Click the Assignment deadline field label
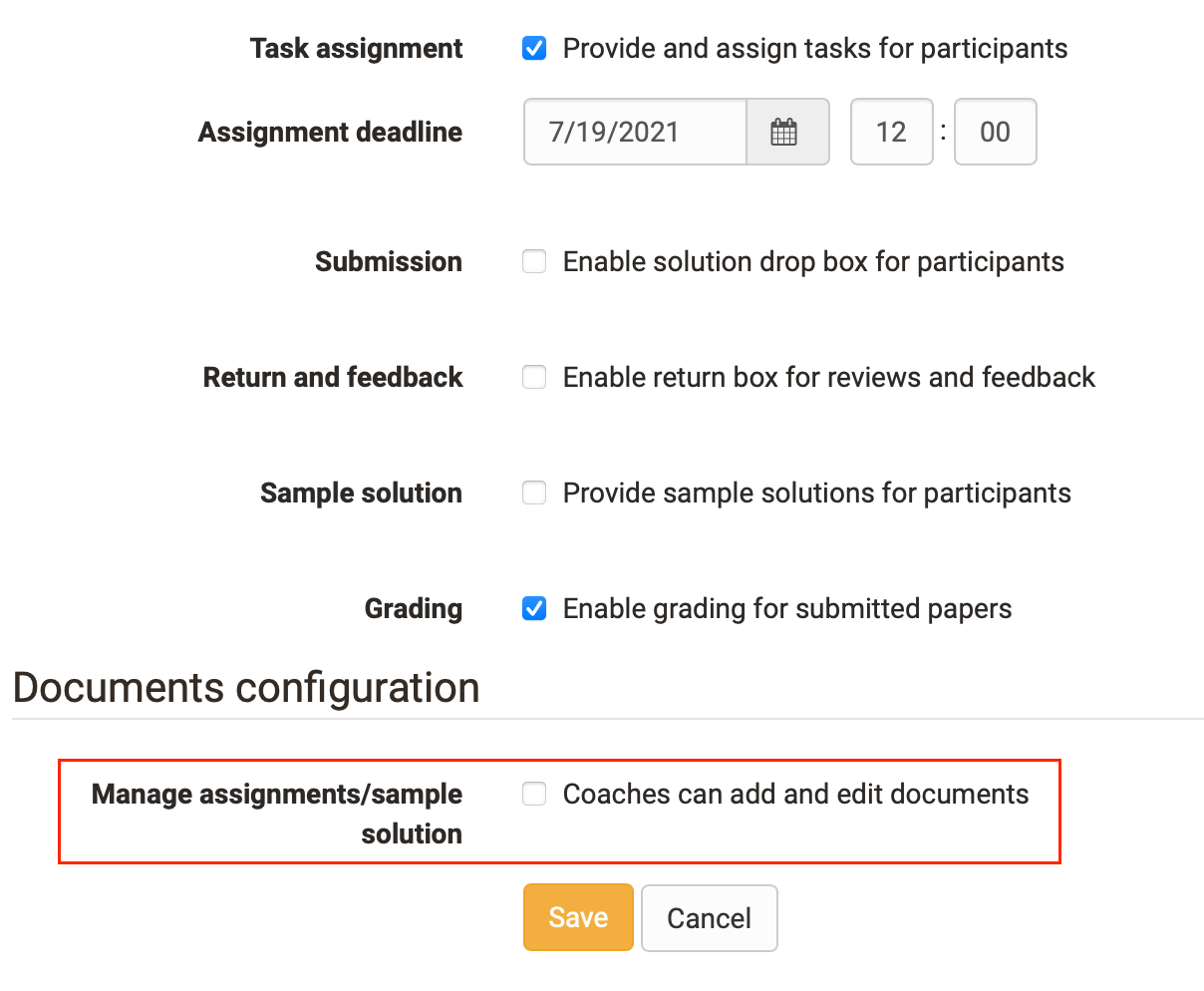1204x991 pixels. [331, 133]
